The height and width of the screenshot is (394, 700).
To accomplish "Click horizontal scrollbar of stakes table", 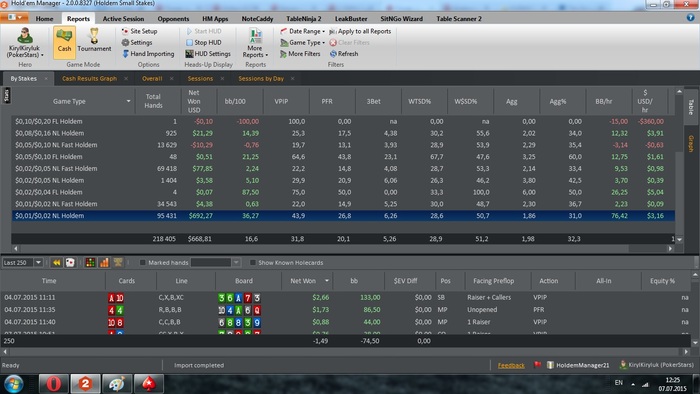I will [343, 249].
